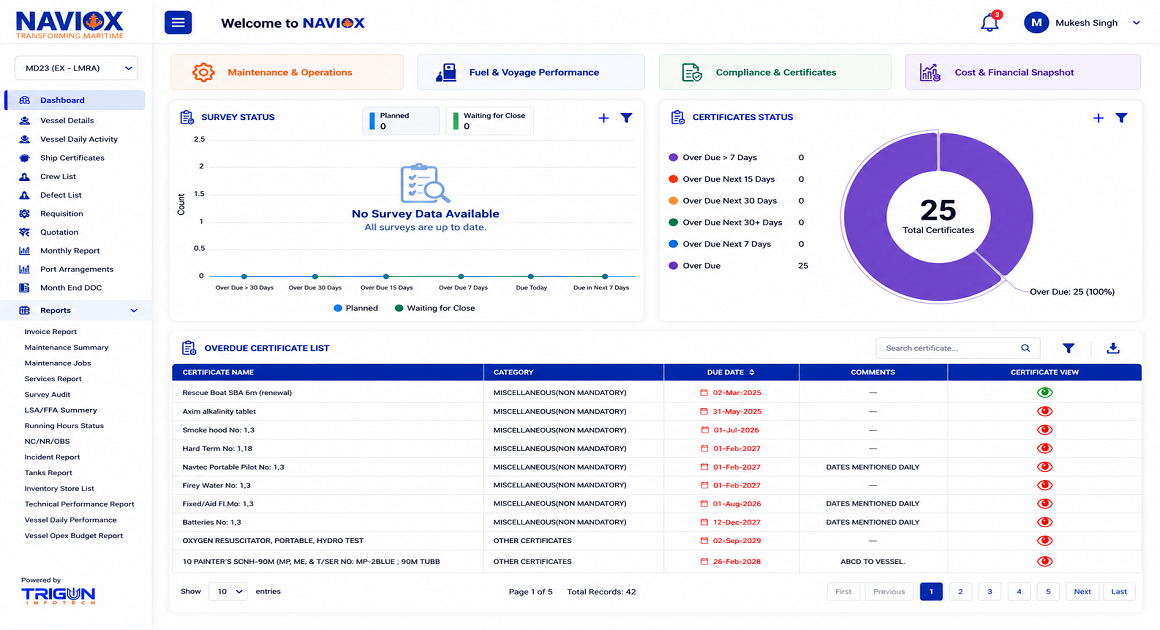Screen dimensions: 1160x630
Task: Switch to Compliance & Certificates tab
Action: (x=775, y=72)
